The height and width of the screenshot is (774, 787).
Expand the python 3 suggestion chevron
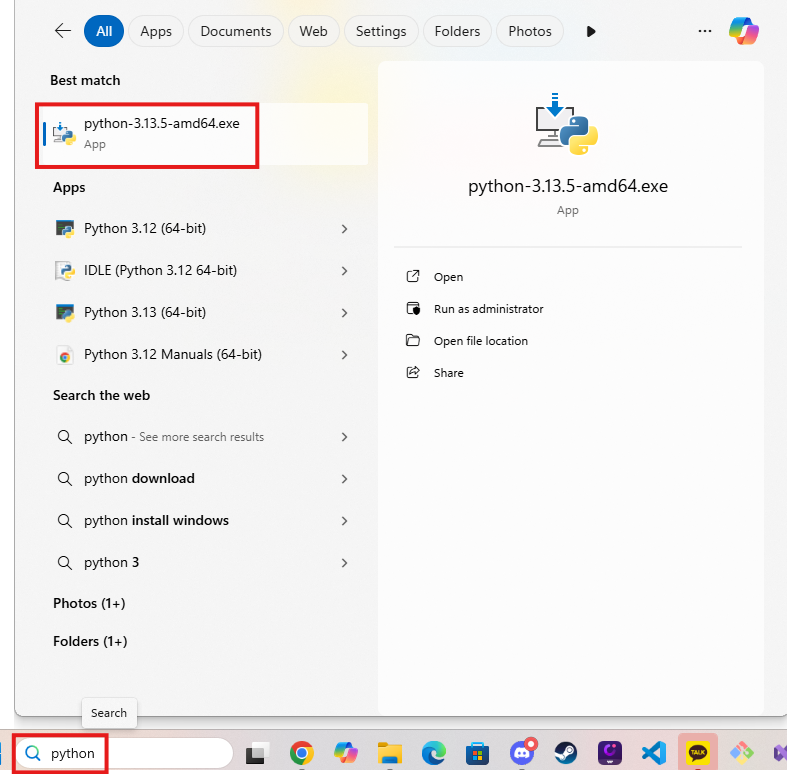pyautogui.click(x=344, y=563)
